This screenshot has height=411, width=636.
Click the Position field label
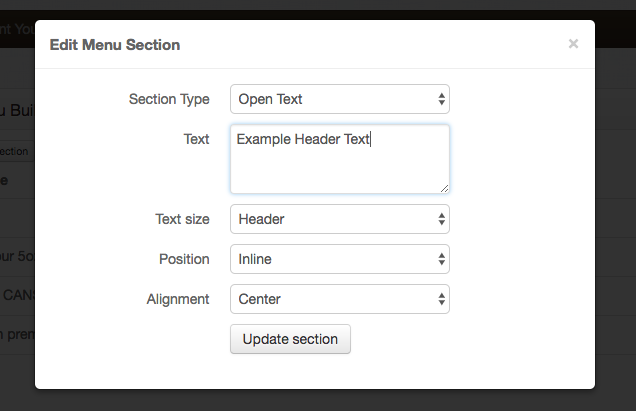(x=184, y=259)
